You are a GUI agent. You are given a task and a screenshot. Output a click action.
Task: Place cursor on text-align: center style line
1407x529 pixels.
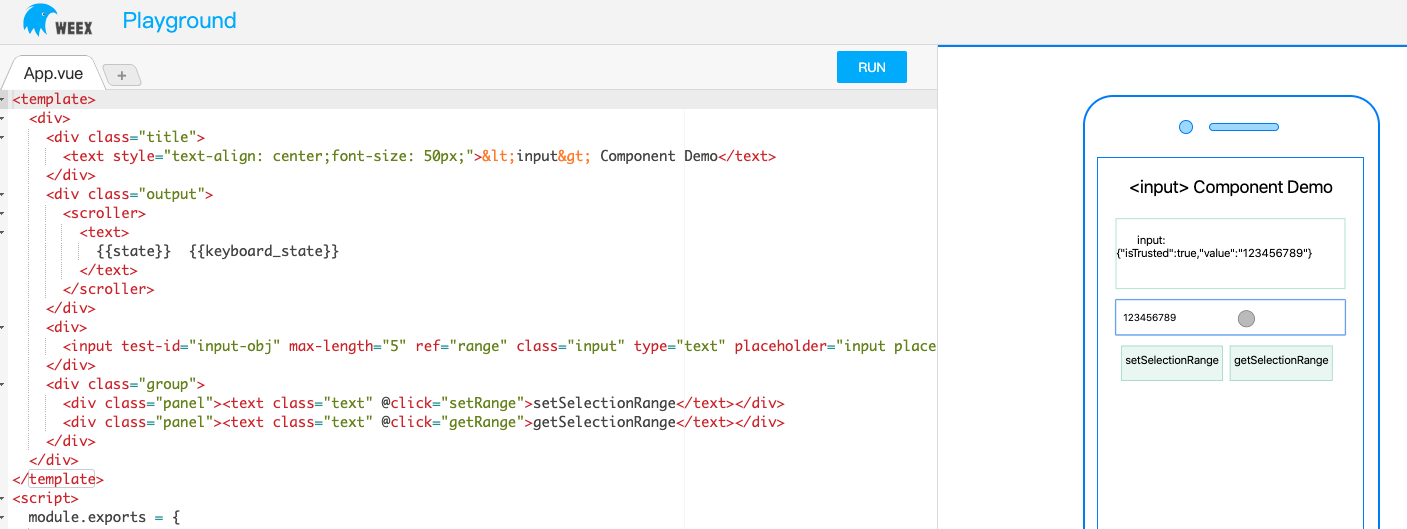(x=419, y=157)
